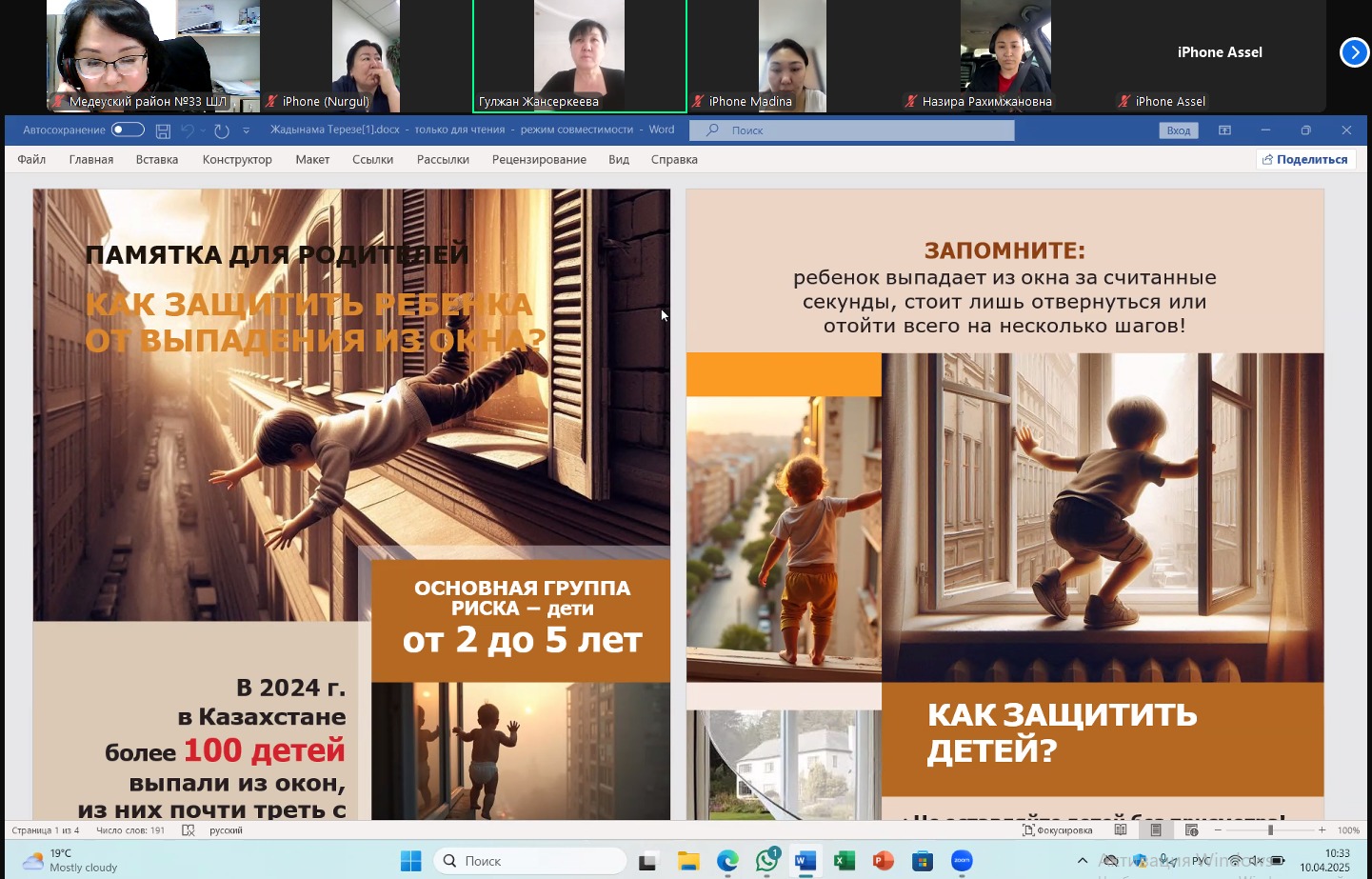The height and width of the screenshot is (879, 1372).
Task: Toggle the Автосохранение switch
Action: tap(128, 130)
